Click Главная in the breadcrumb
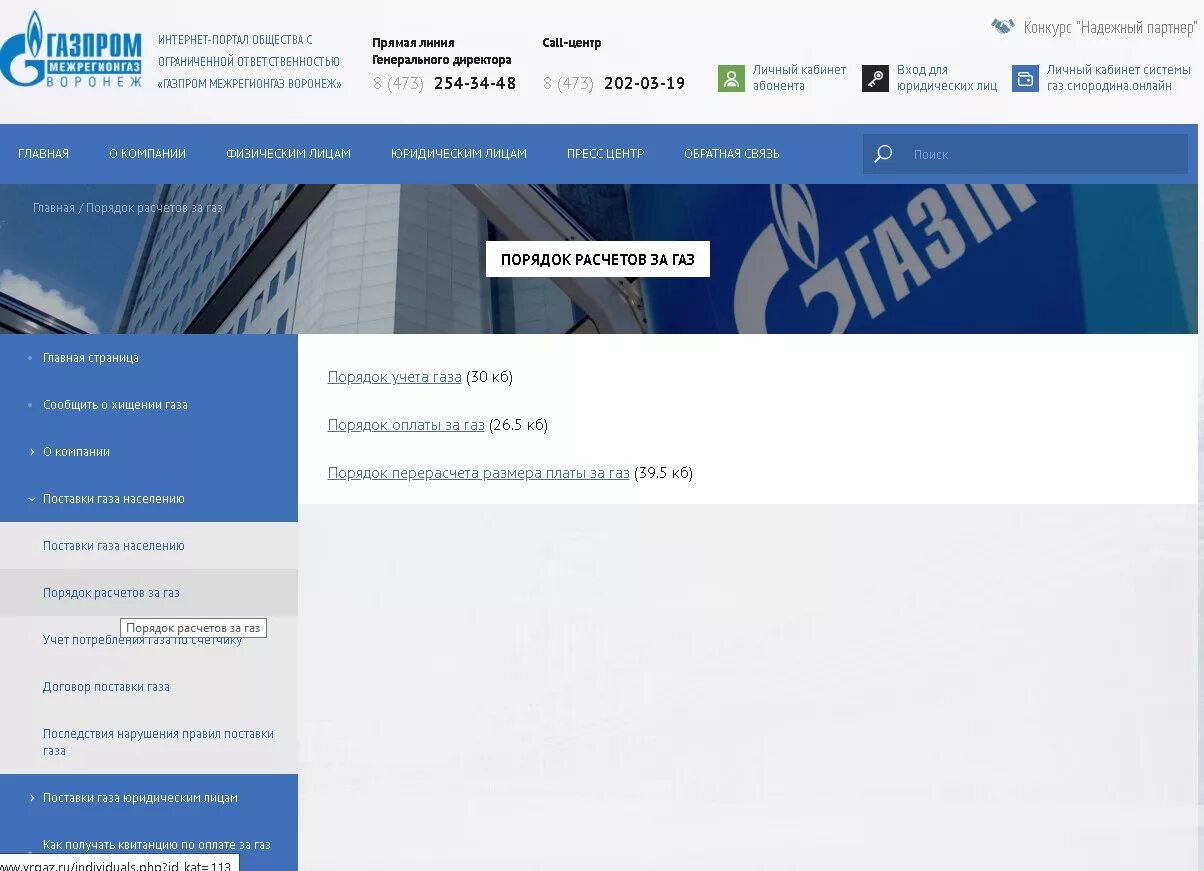Image resolution: width=1204 pixels, height=871 pixels. tap(53, 208)
